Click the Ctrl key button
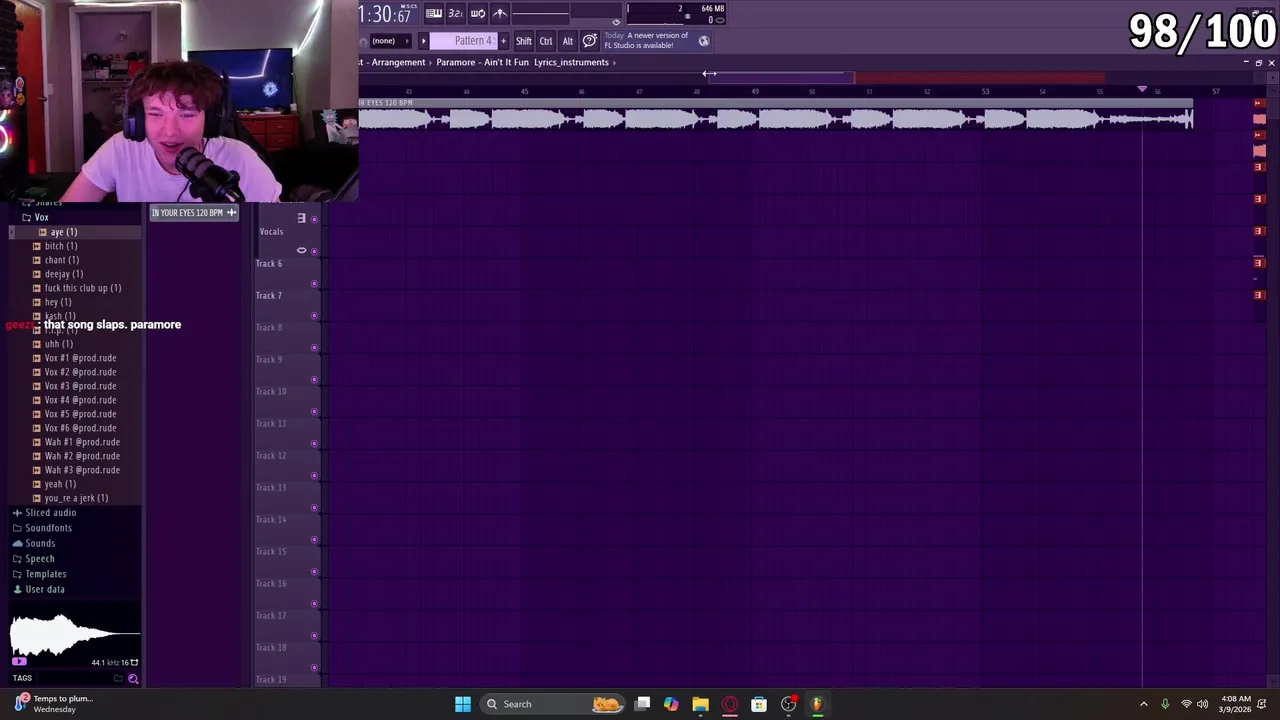This screenshot has width=1280, height=720. [546, 41]
